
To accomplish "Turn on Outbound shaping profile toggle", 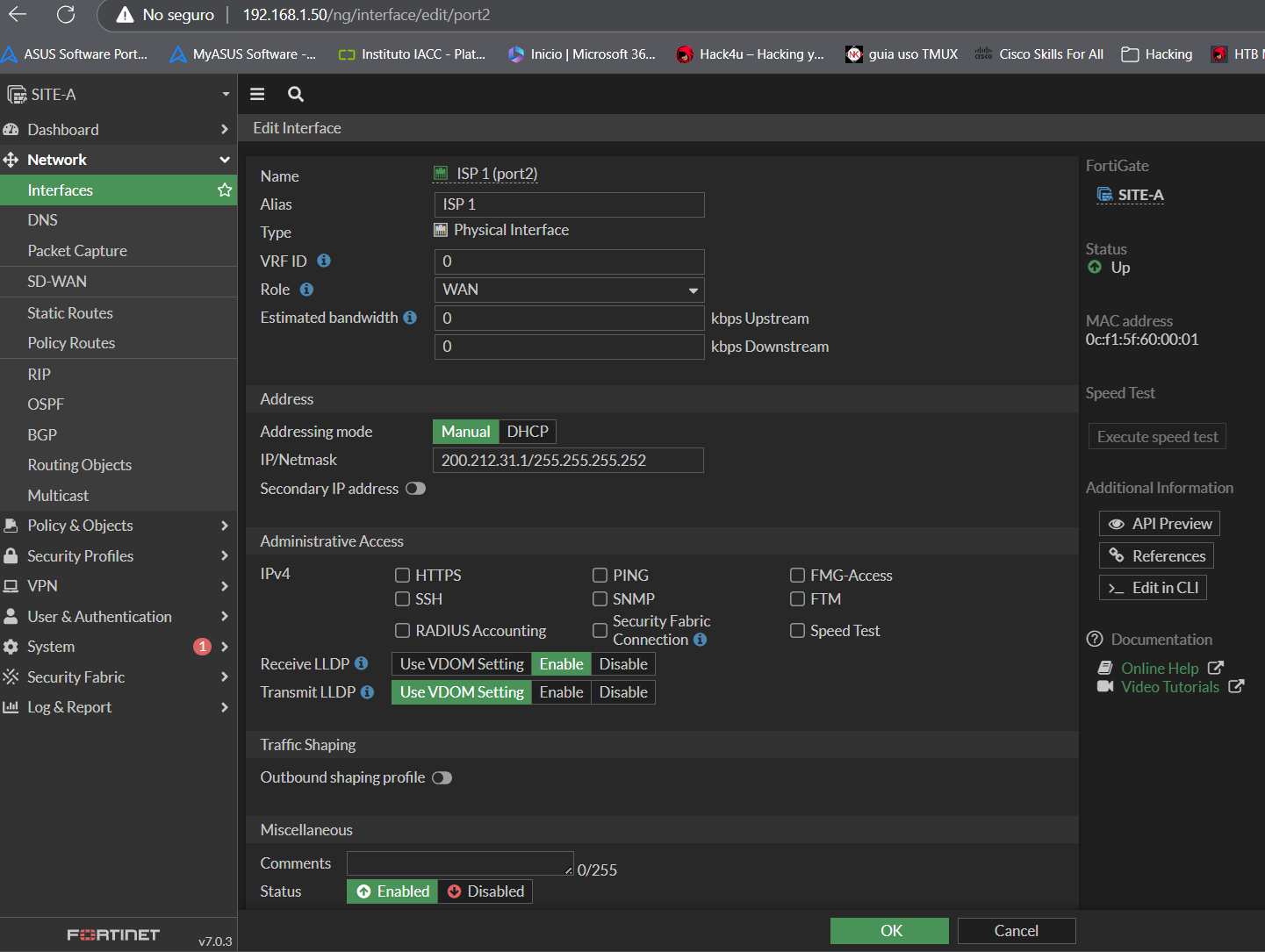I will (x=442, y=778).
